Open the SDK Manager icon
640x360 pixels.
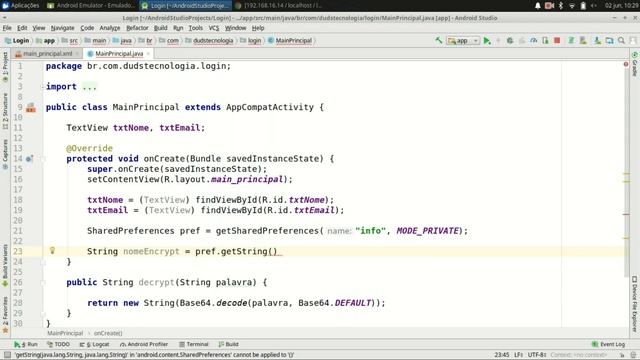(597, 40)
